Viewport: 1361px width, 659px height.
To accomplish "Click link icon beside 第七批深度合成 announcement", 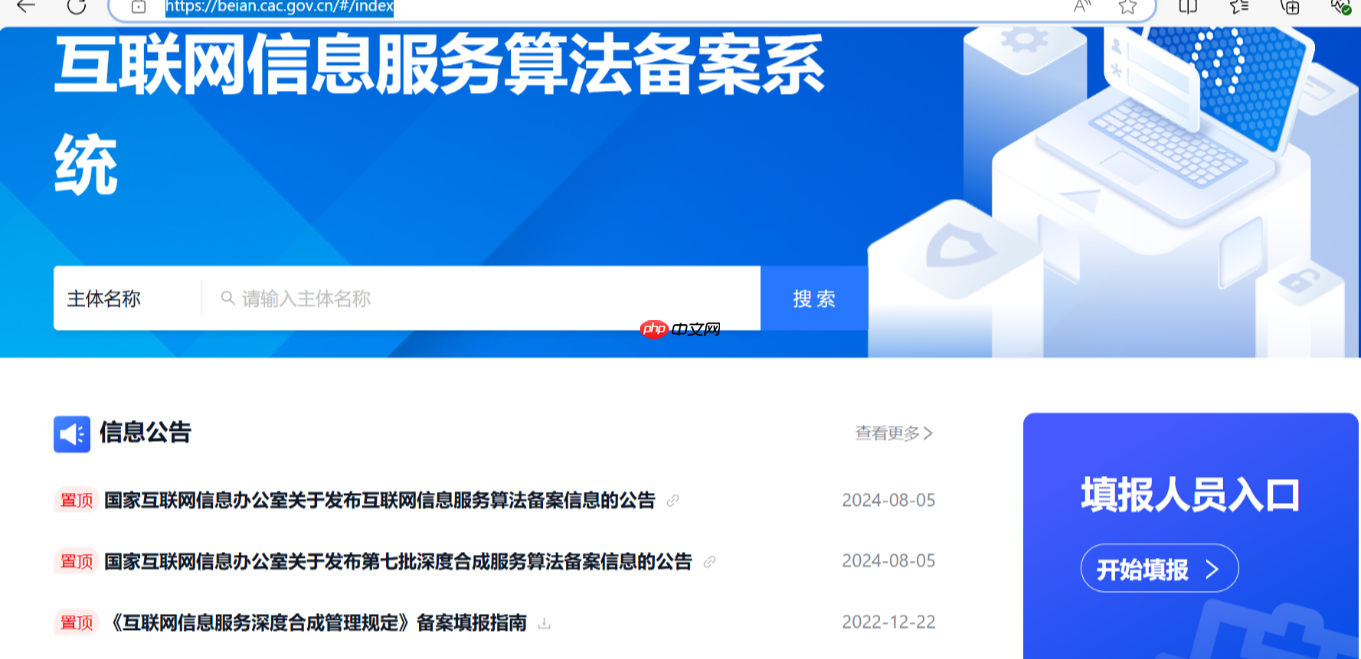I will click(x=710, y=562).
